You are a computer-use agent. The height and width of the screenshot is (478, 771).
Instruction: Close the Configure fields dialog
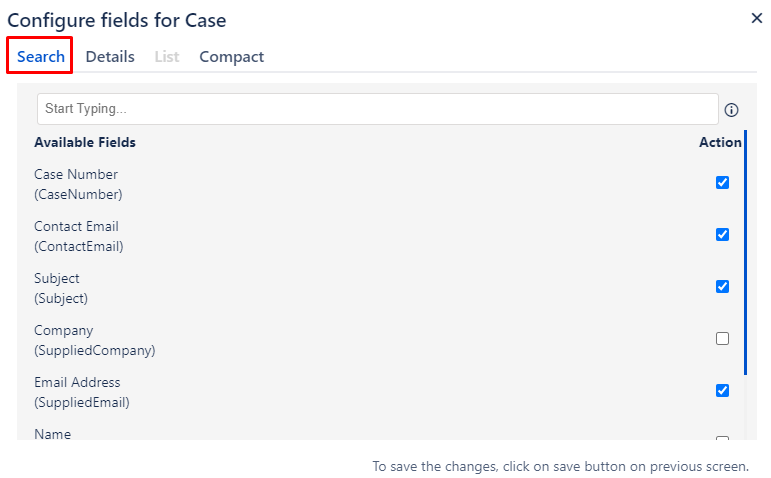(x=757, y=18)
